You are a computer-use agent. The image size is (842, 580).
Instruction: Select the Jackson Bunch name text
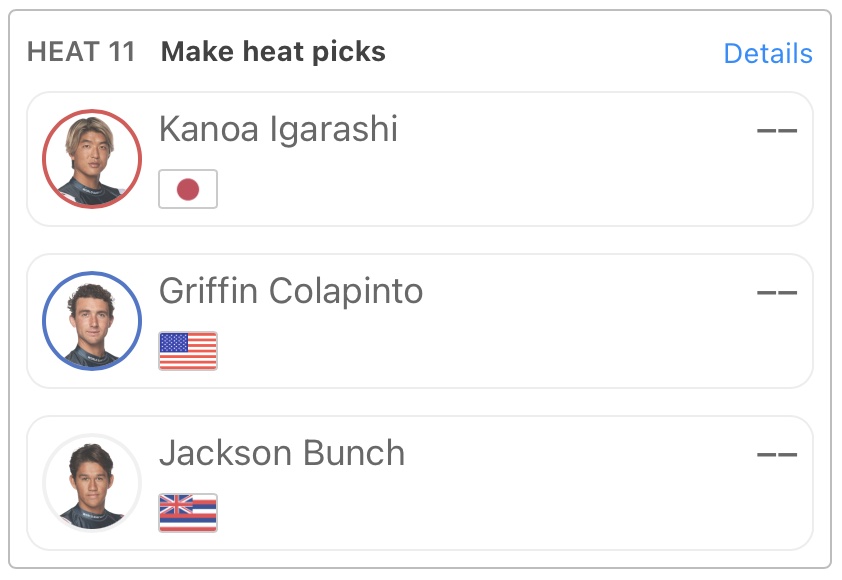pos(282,453)
